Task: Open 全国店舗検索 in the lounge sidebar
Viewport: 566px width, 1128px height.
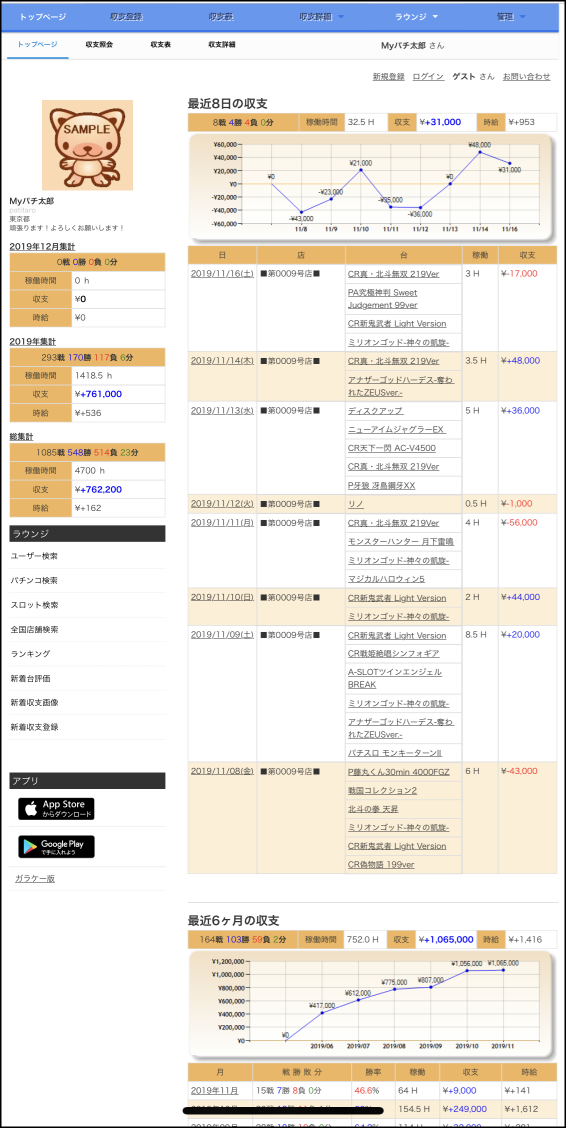Action: (x=35, y=629)
